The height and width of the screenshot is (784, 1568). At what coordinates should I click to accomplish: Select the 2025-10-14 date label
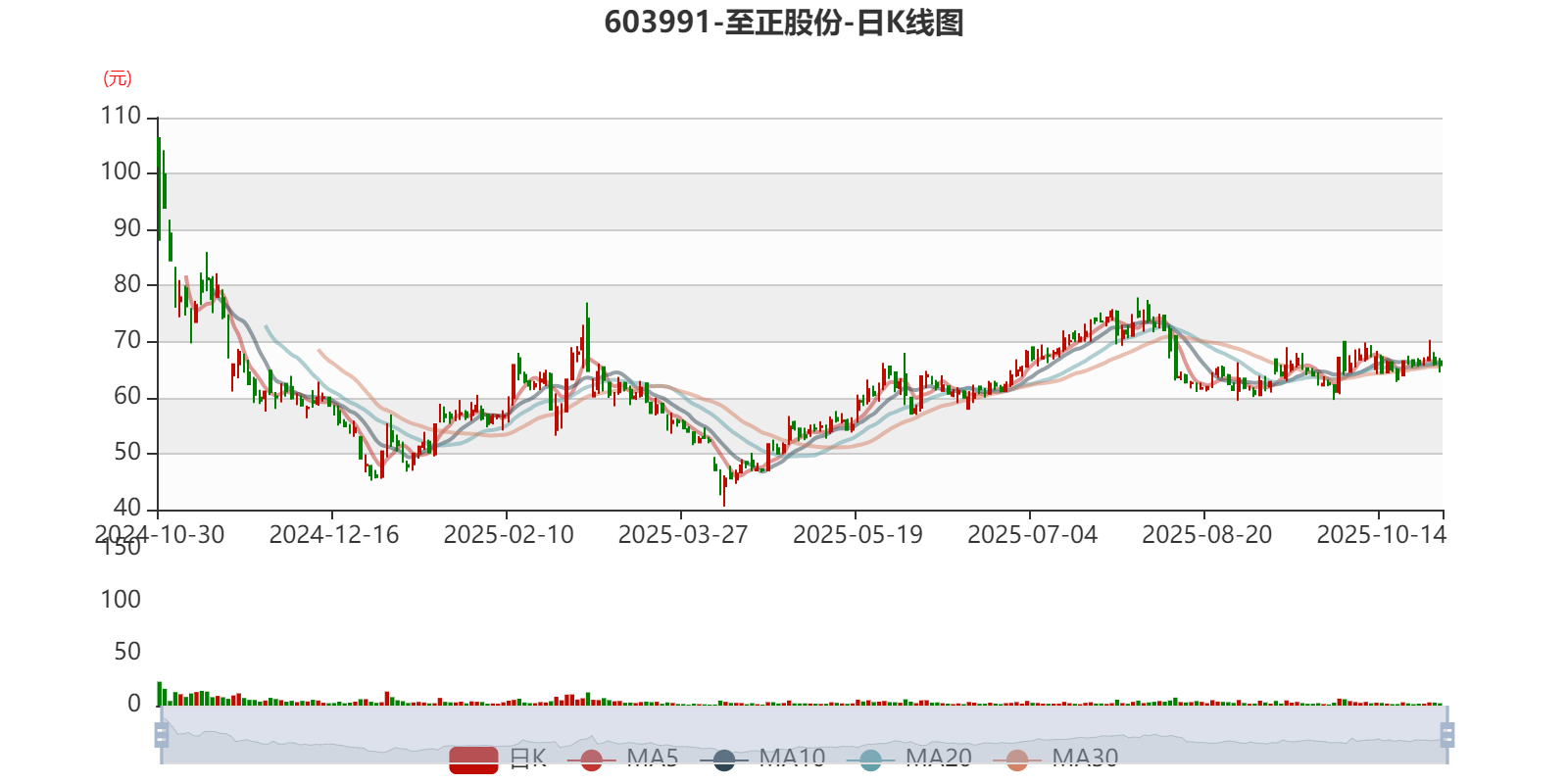tap(1381, 535)
